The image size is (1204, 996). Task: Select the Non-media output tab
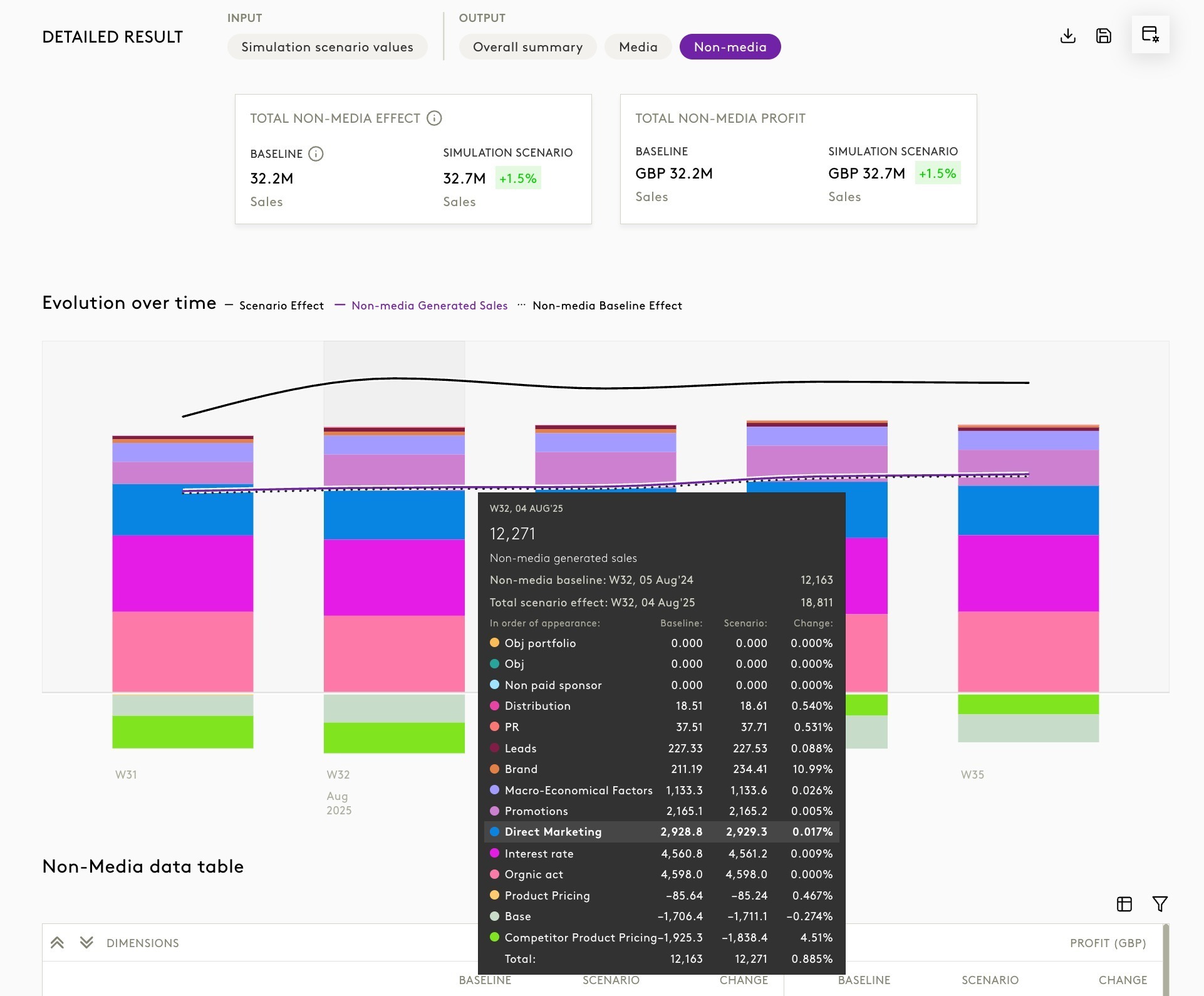[x=730, y=47]
